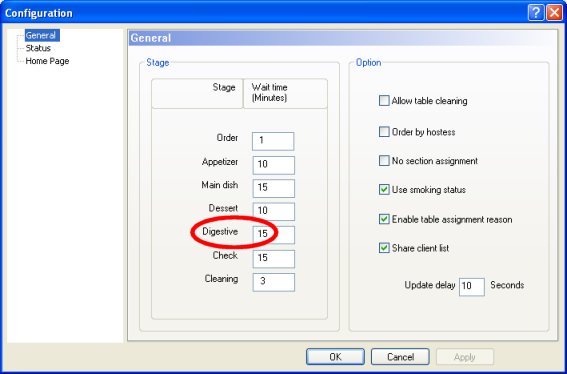Click the Digestive wait time field

(x=274, y=234)
